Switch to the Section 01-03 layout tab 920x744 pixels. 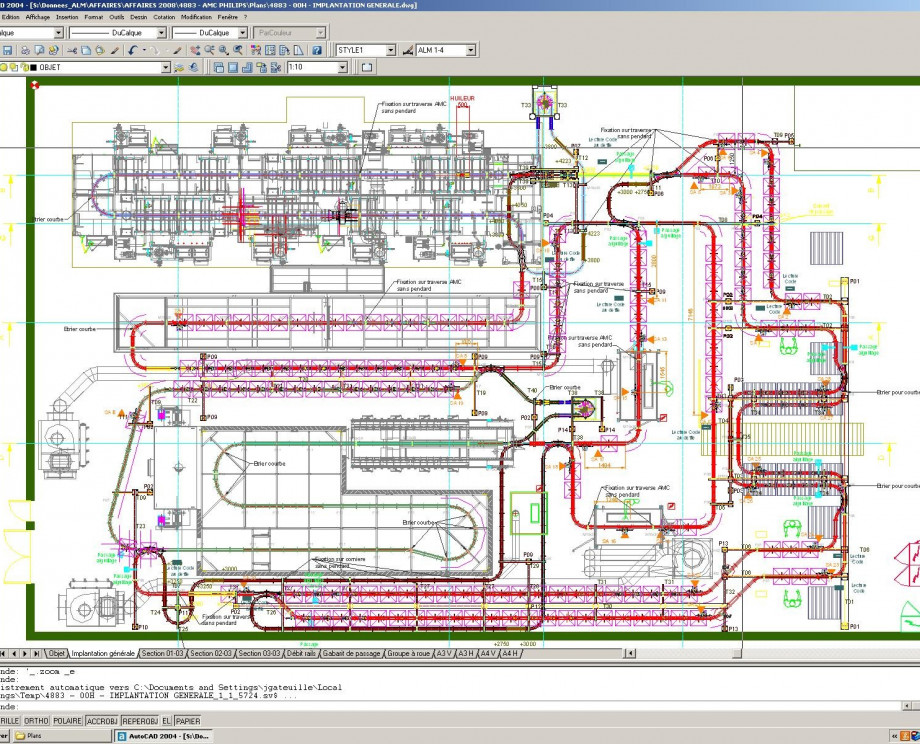pyautogui.click(x=163, y=653)
